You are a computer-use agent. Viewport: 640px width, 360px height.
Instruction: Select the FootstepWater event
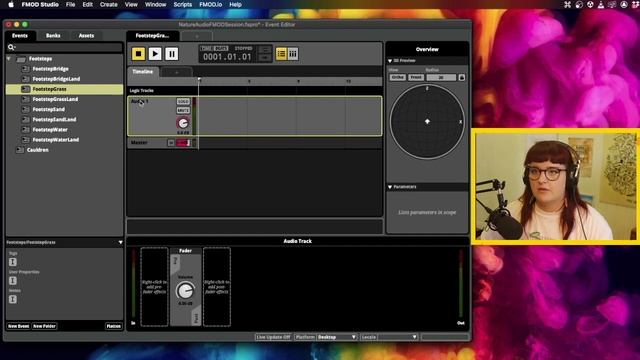click(x=50, y=130)
